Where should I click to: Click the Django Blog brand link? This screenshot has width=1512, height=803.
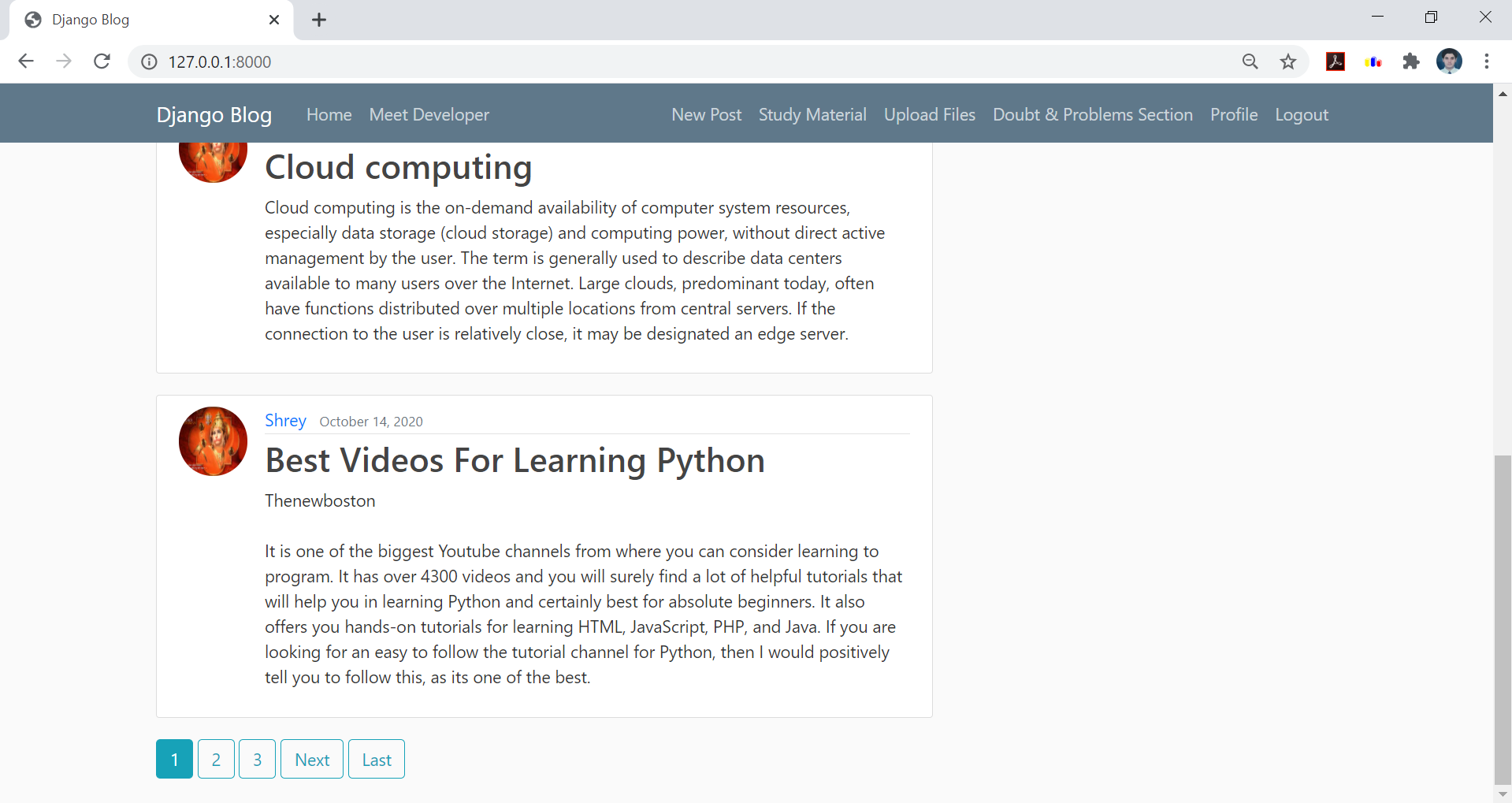click(x=214, y=115)
